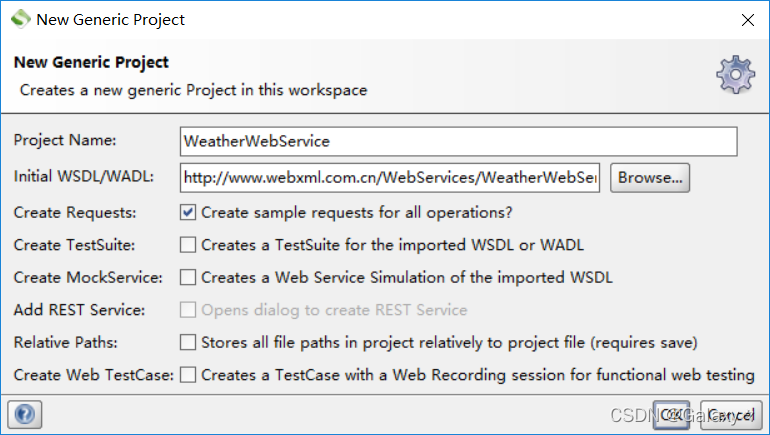Click the "Create MockService:" label
Viewport: 770px width, 435px height.
[88, 277]
